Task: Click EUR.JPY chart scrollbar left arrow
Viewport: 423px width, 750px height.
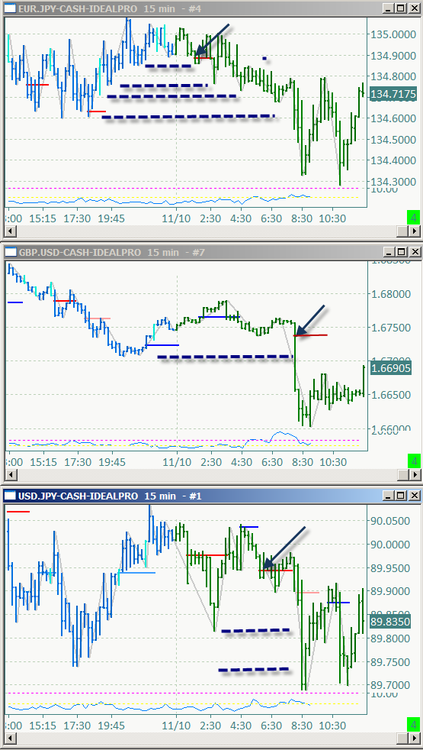Action: (x=9, y=232)
